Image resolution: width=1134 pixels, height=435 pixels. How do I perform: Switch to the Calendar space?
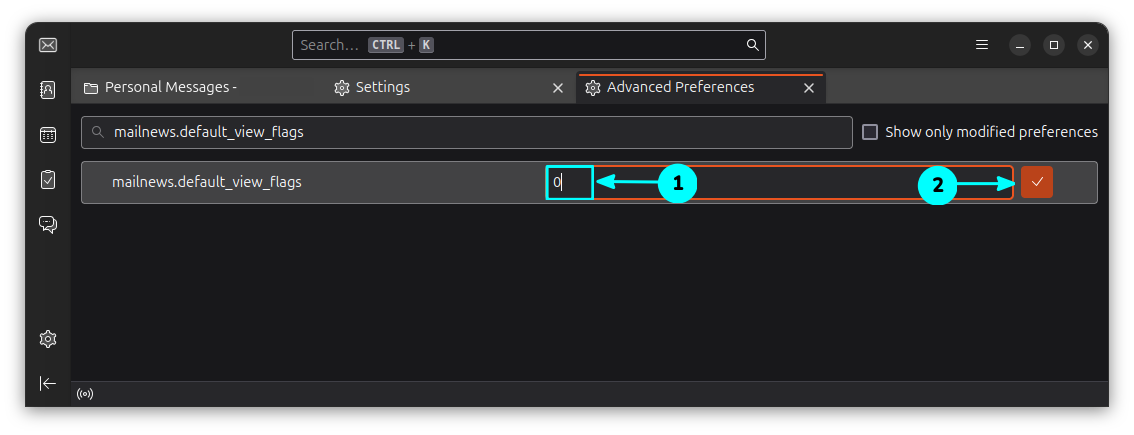point(48,135)
